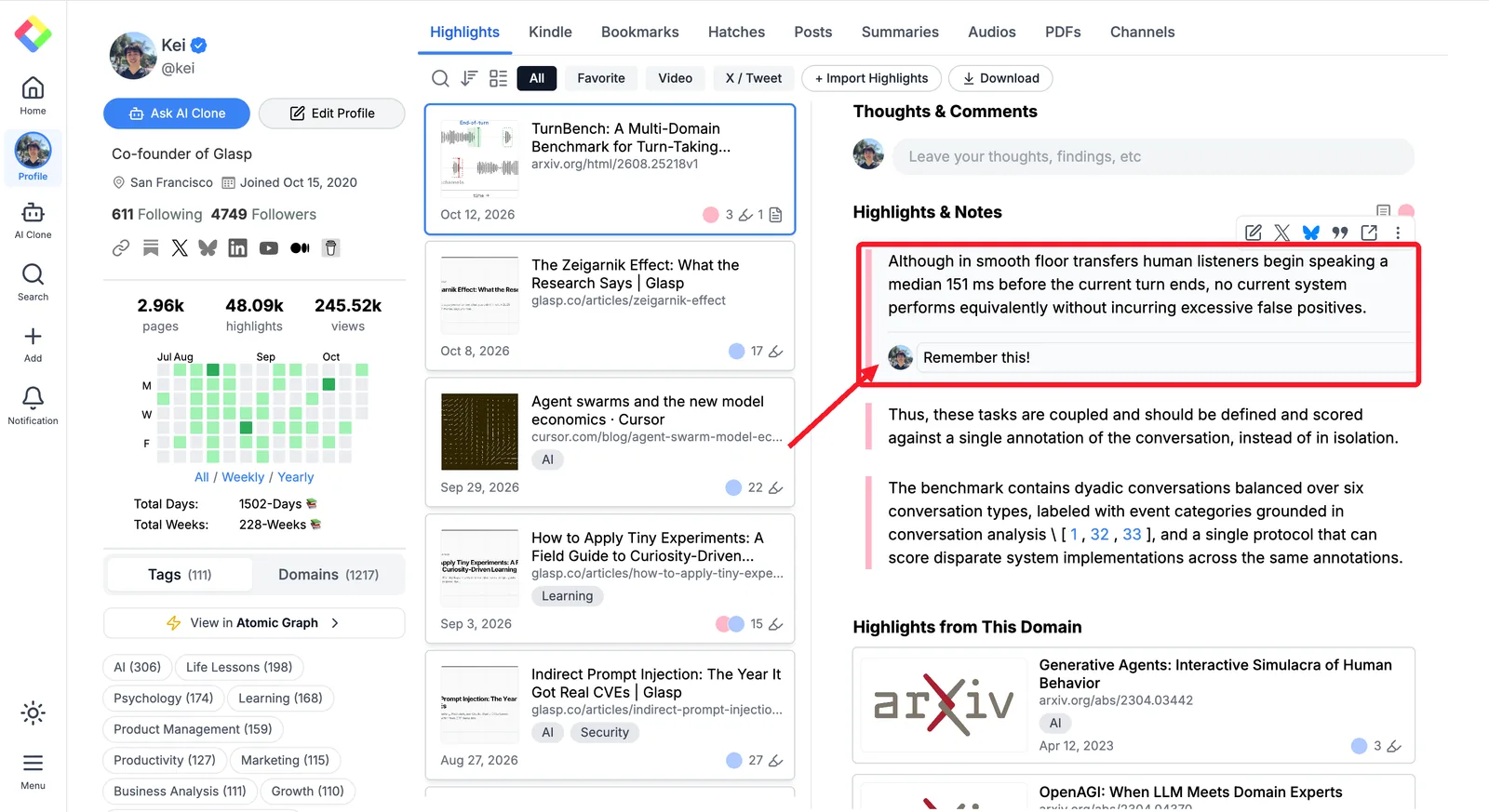Click the quote icon in highlight toolbar
The image size is (1489, 812).
(1340, 233)
